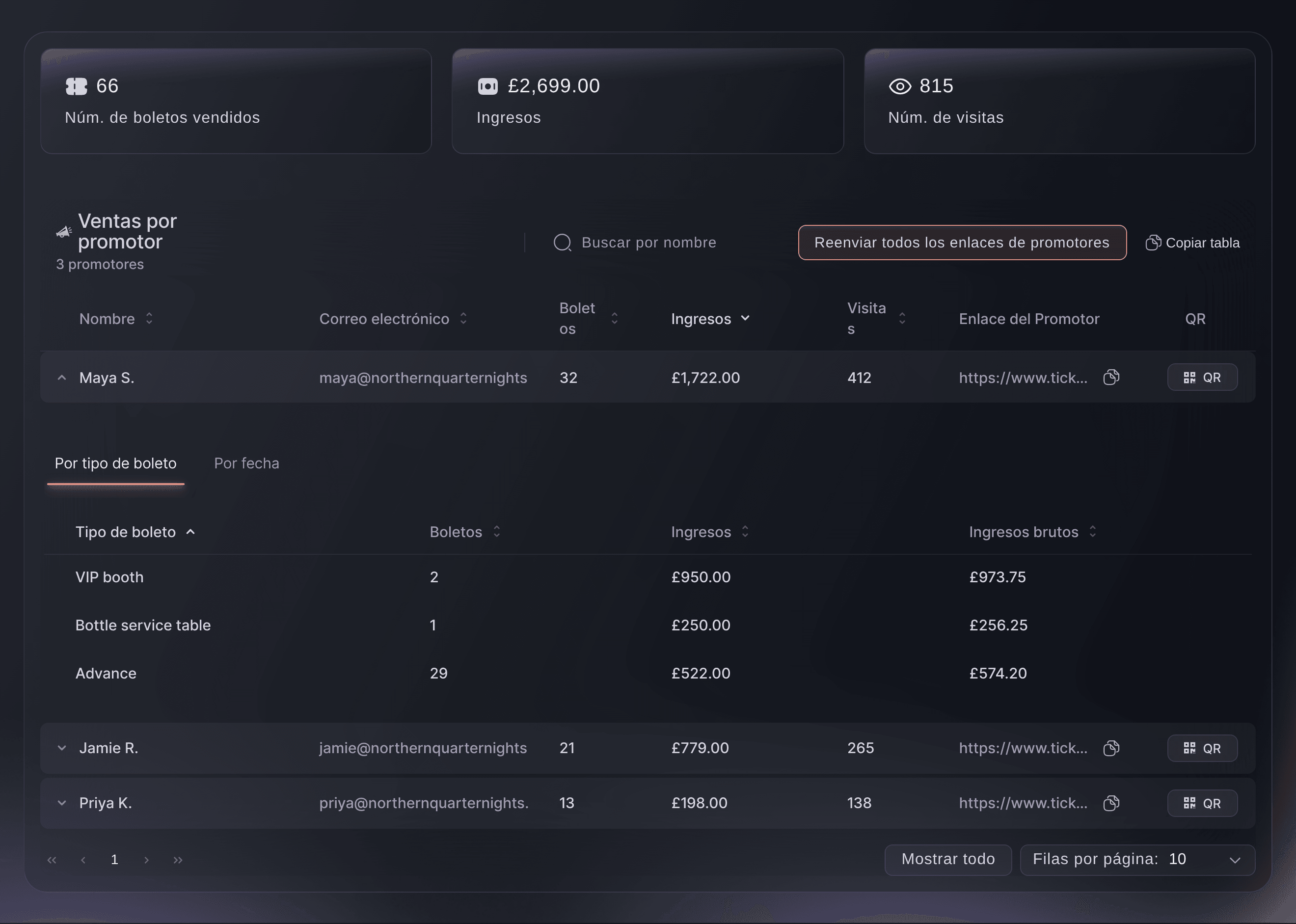Expand the Priya K. row
Screen dimensions: 1296x924
[62, 803]
